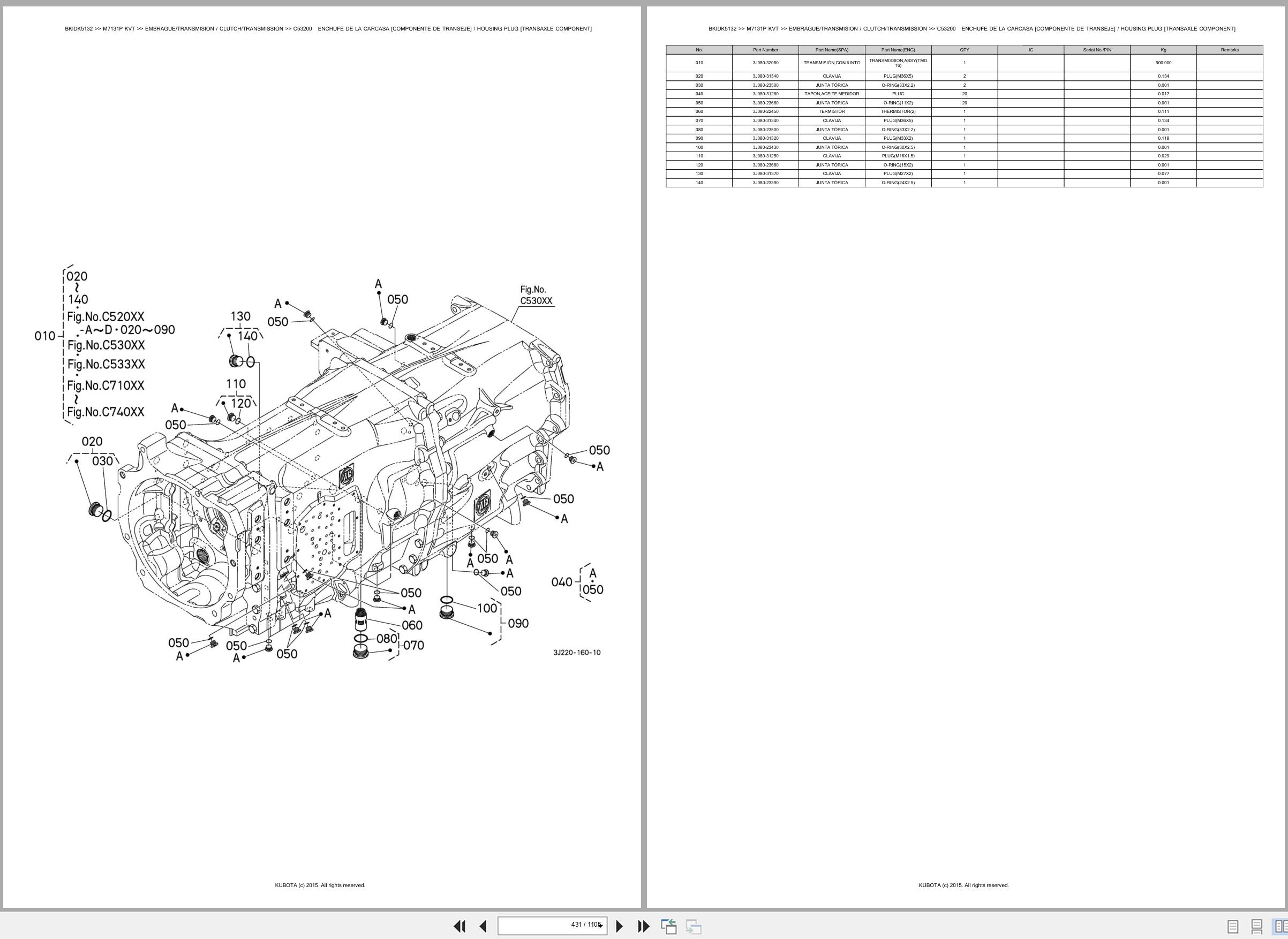Click the No. column header
The width and height of the screenshot is (1288, 939).
tap(699, 50)
